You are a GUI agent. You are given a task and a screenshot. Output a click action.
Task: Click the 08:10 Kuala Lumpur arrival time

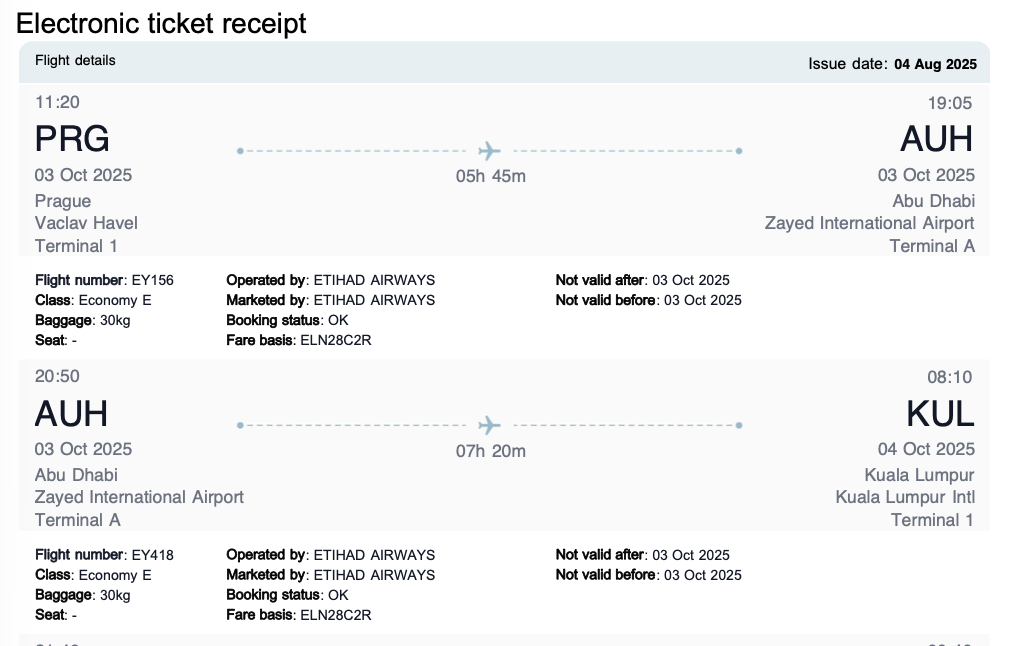point(951,377)
